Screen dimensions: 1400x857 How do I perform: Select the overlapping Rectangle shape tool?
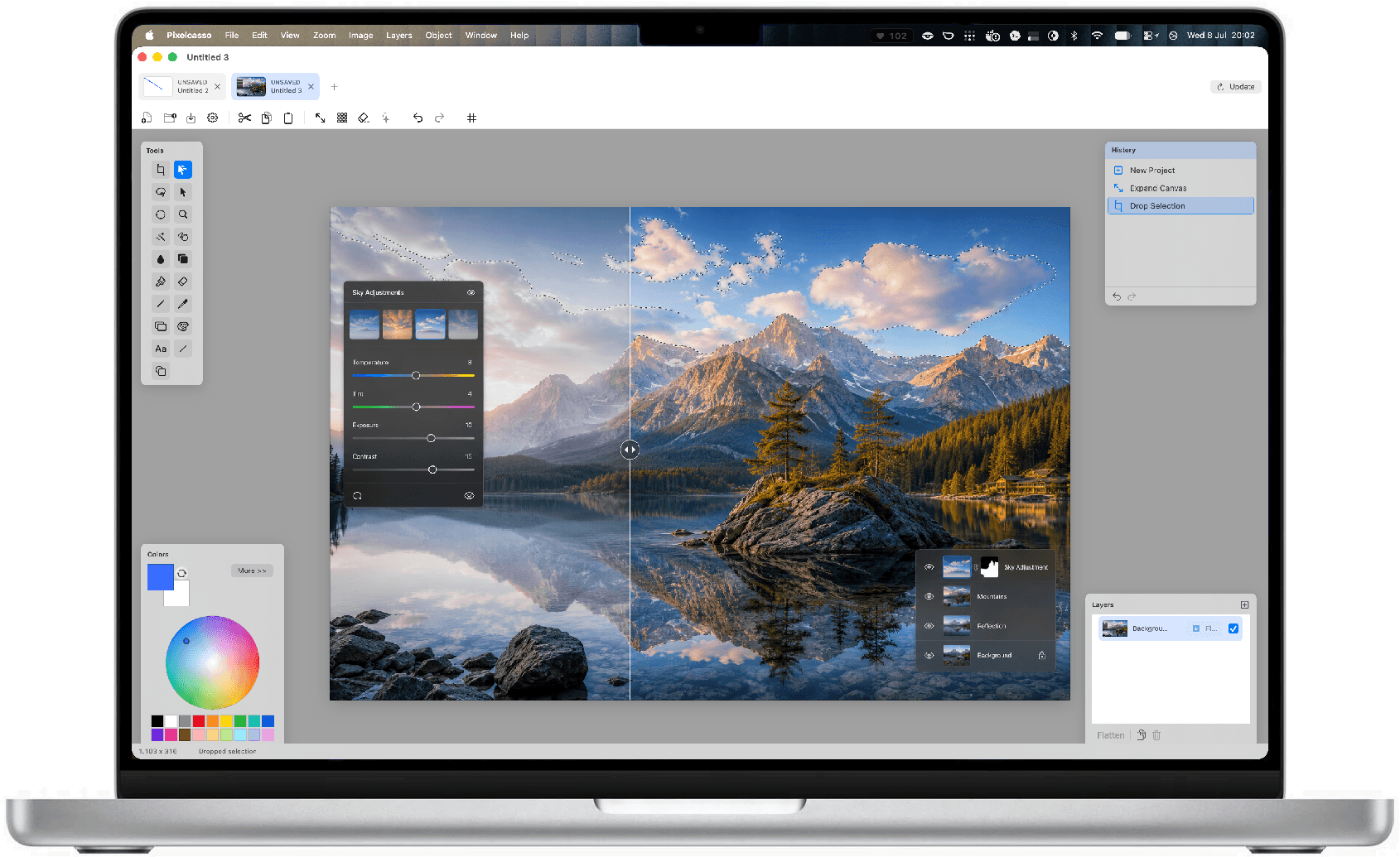click(x=161, y=326)
